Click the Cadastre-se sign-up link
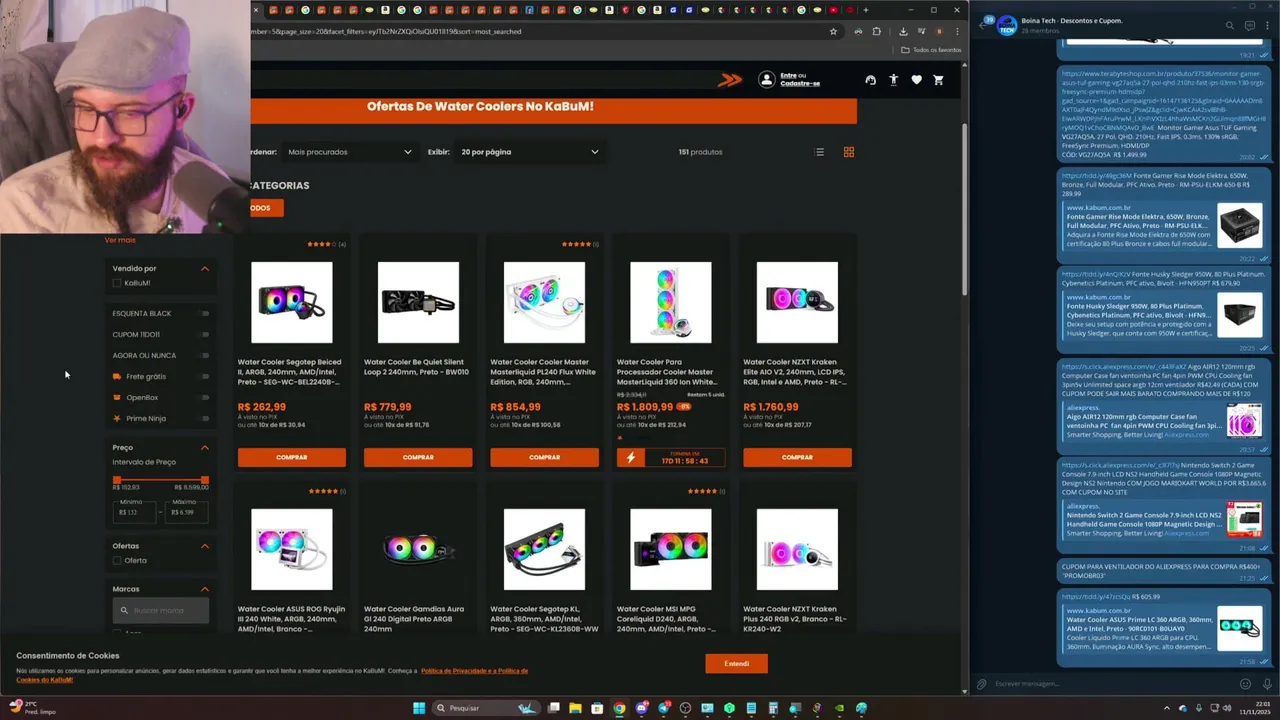Image resolution: width=1280 pixels, height=720 pixels. [800, 84]
